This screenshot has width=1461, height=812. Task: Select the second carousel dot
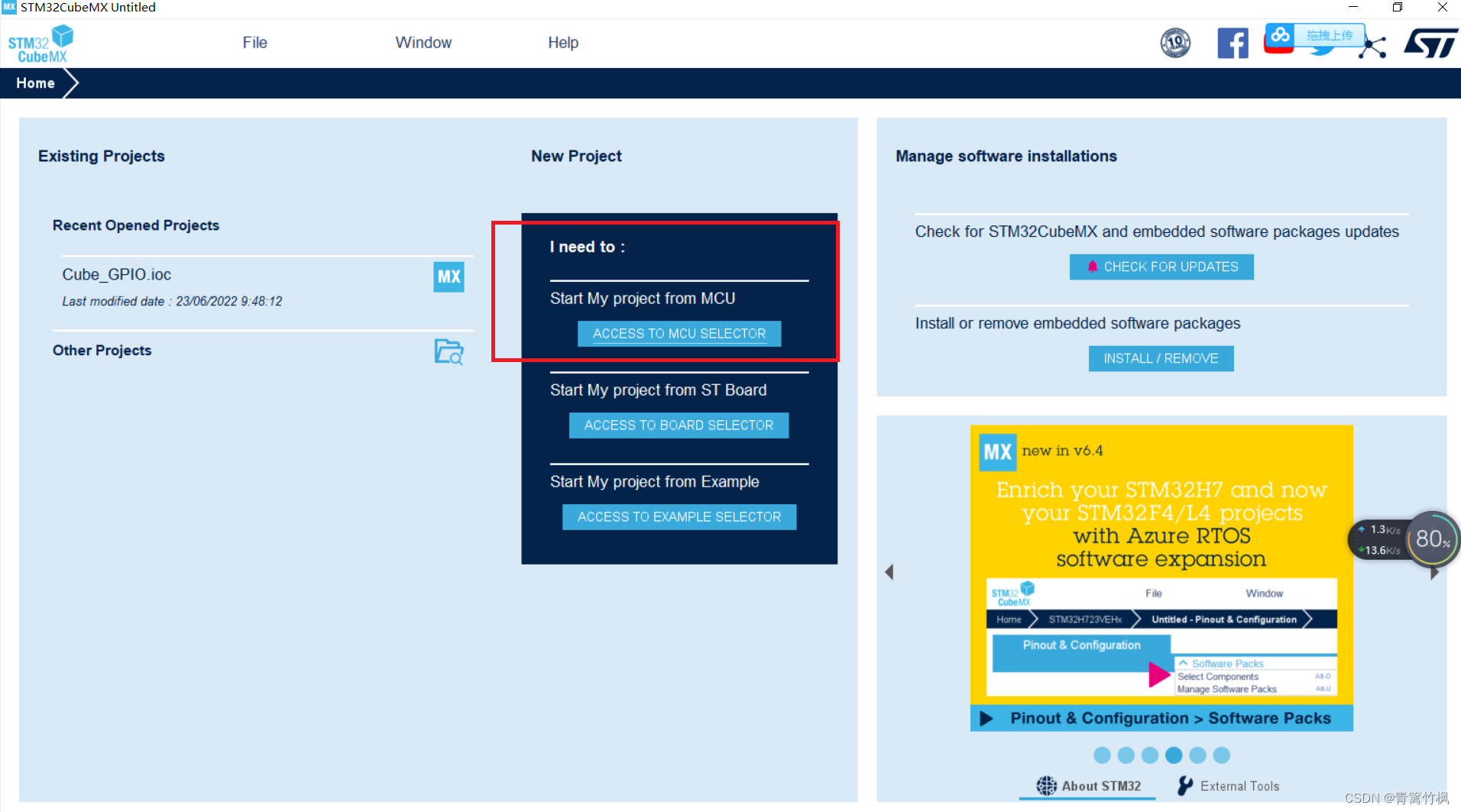click(1126, 755)
